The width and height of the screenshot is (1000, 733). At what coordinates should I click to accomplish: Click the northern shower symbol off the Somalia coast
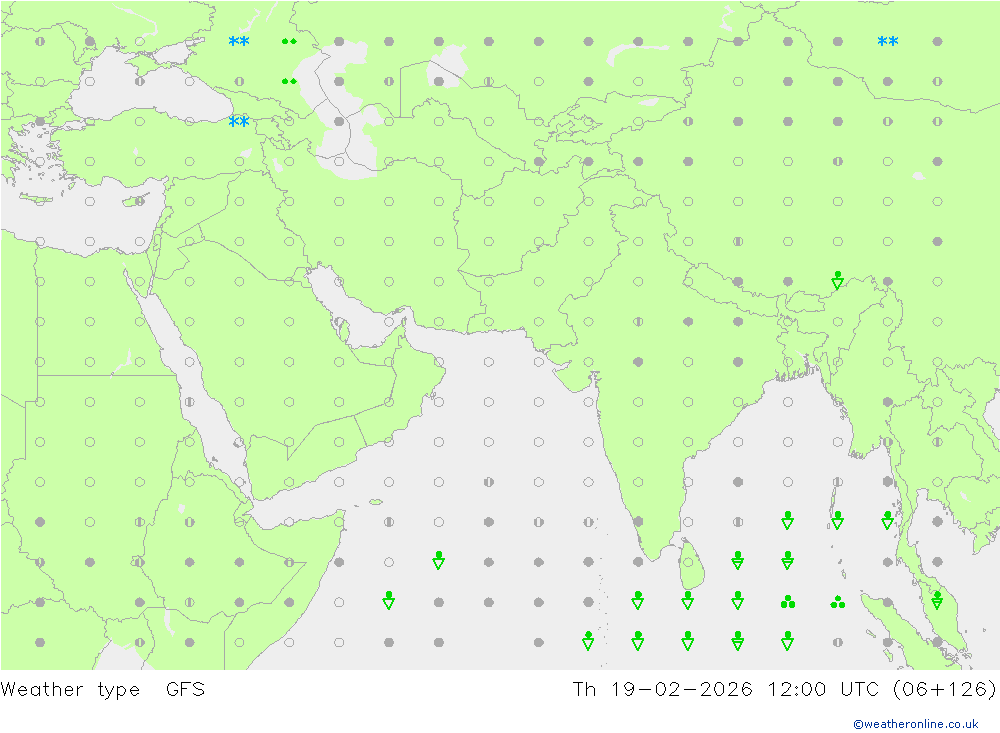(438, 560)
